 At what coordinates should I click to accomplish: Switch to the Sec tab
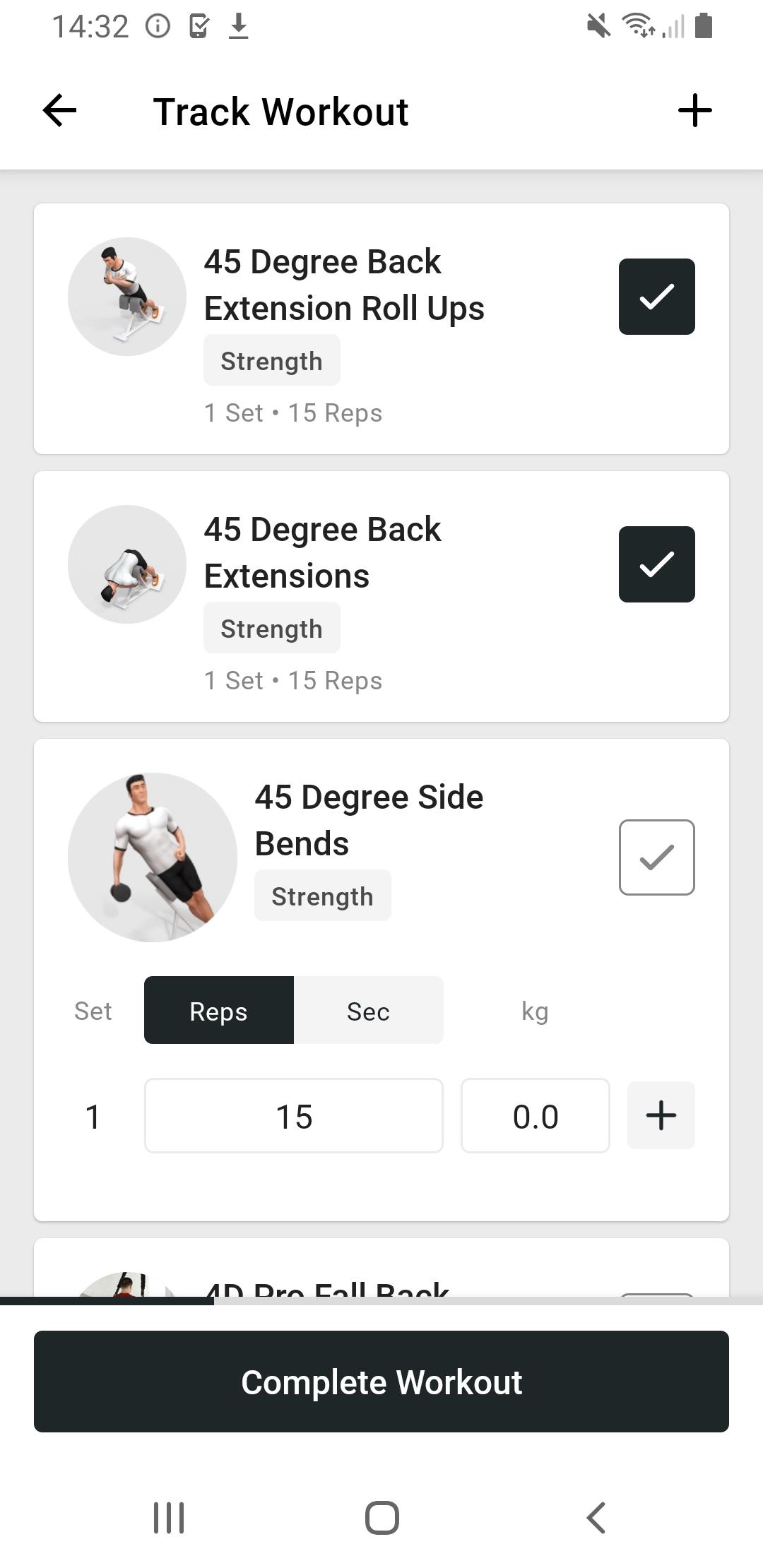[x=369, y=1010]
